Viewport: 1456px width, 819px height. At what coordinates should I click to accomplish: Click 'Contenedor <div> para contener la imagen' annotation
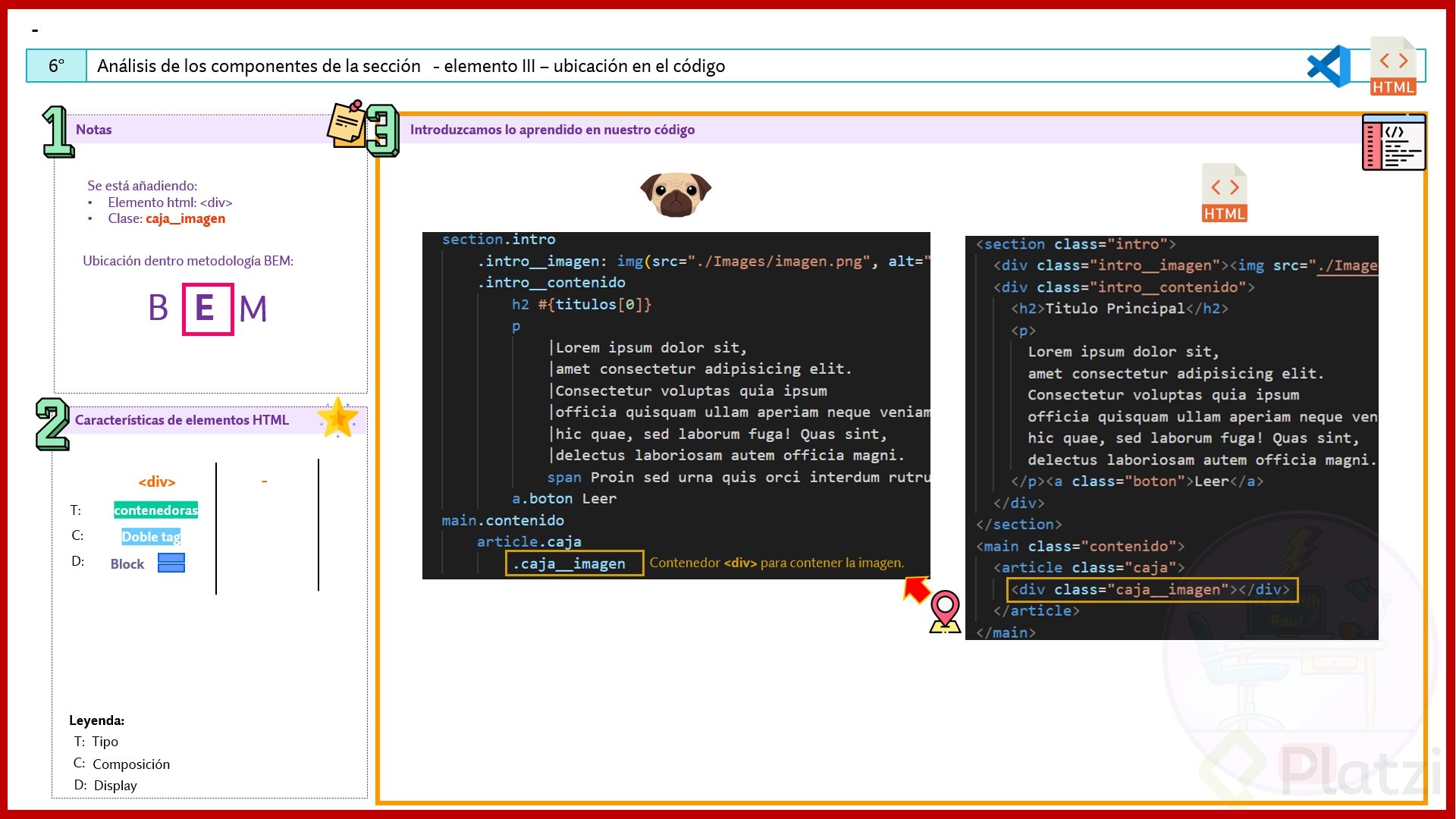pos(777,563)
